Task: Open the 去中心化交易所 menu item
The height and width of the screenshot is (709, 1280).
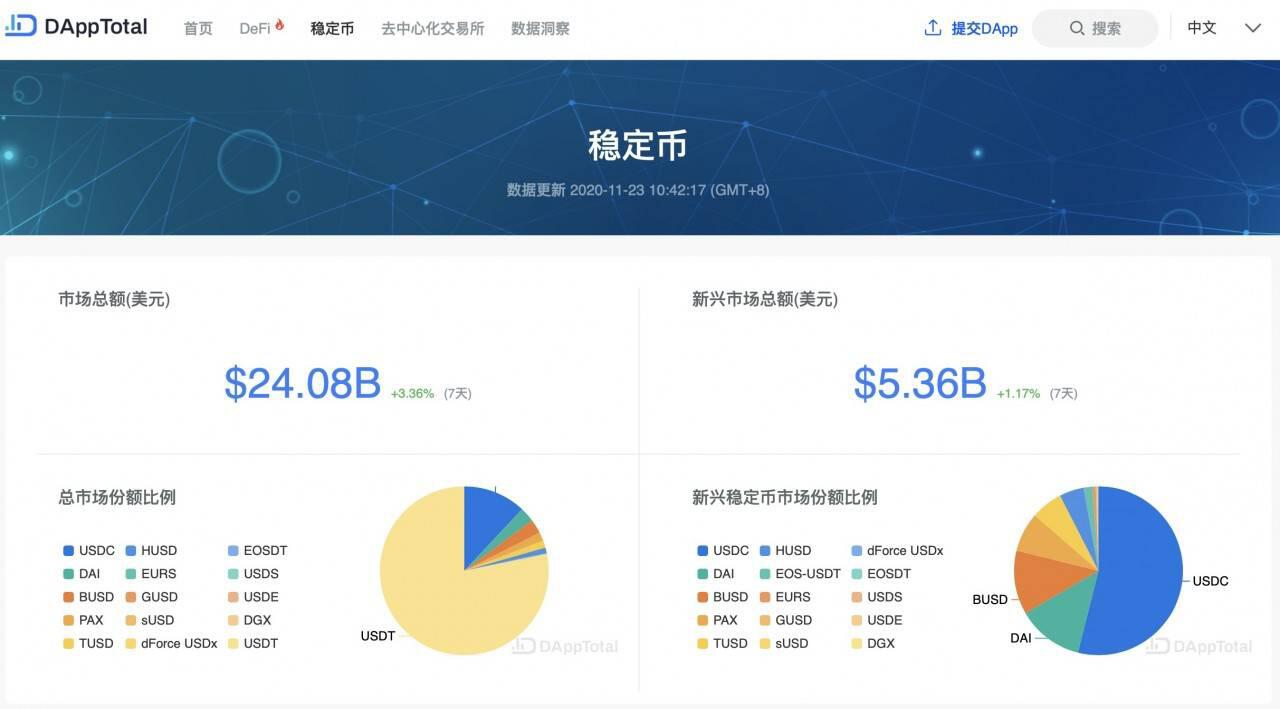Action: pyautogui.click(x=432, y=28)
